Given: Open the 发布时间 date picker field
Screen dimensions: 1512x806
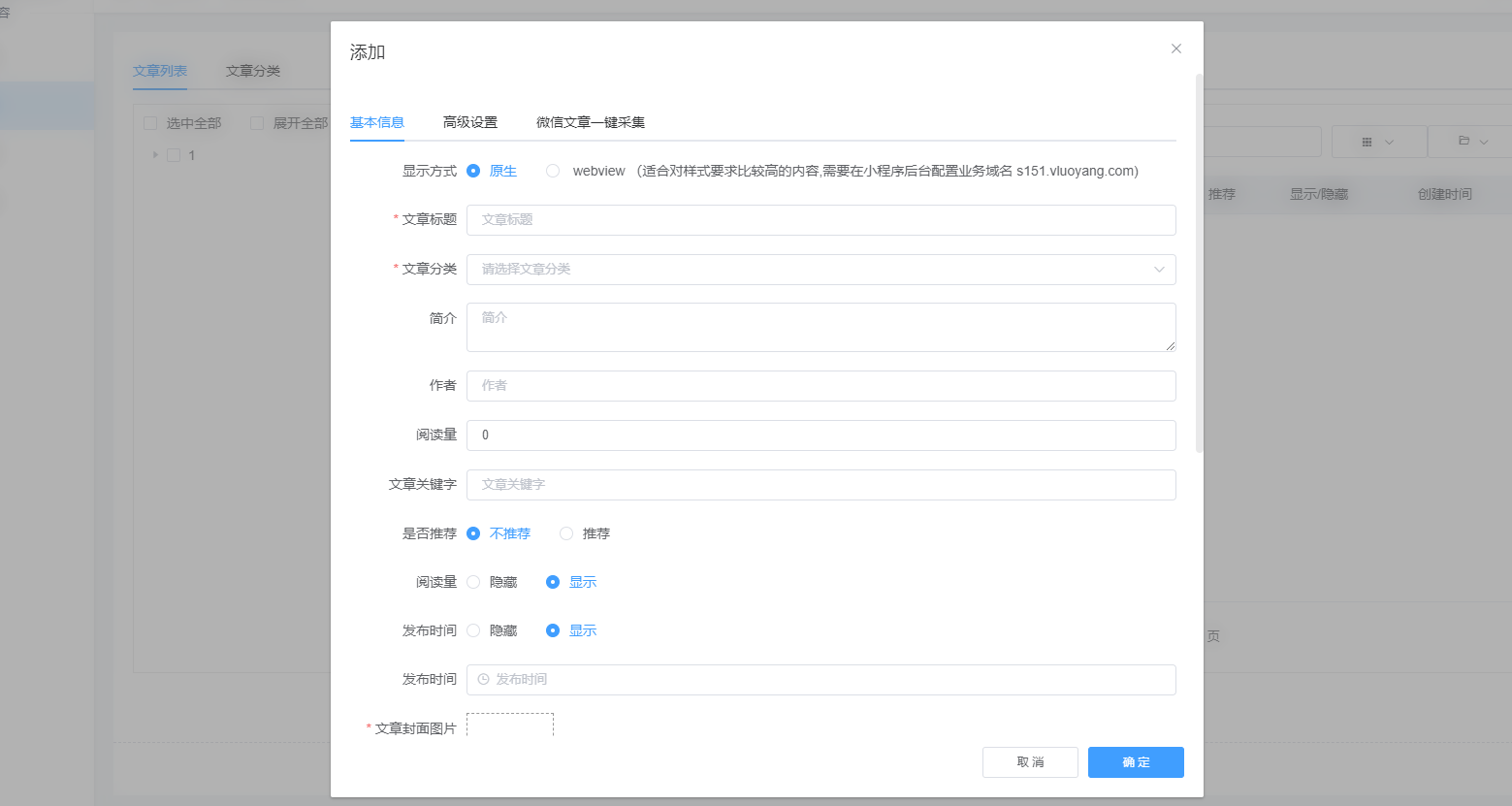Looking at the screenshot, I should (x=820, y=680).
